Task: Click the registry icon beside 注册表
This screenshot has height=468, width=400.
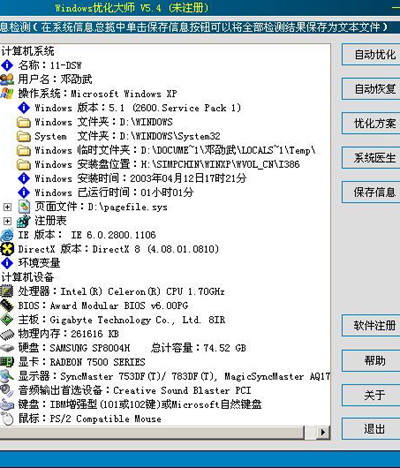Action: coord(24,221)
